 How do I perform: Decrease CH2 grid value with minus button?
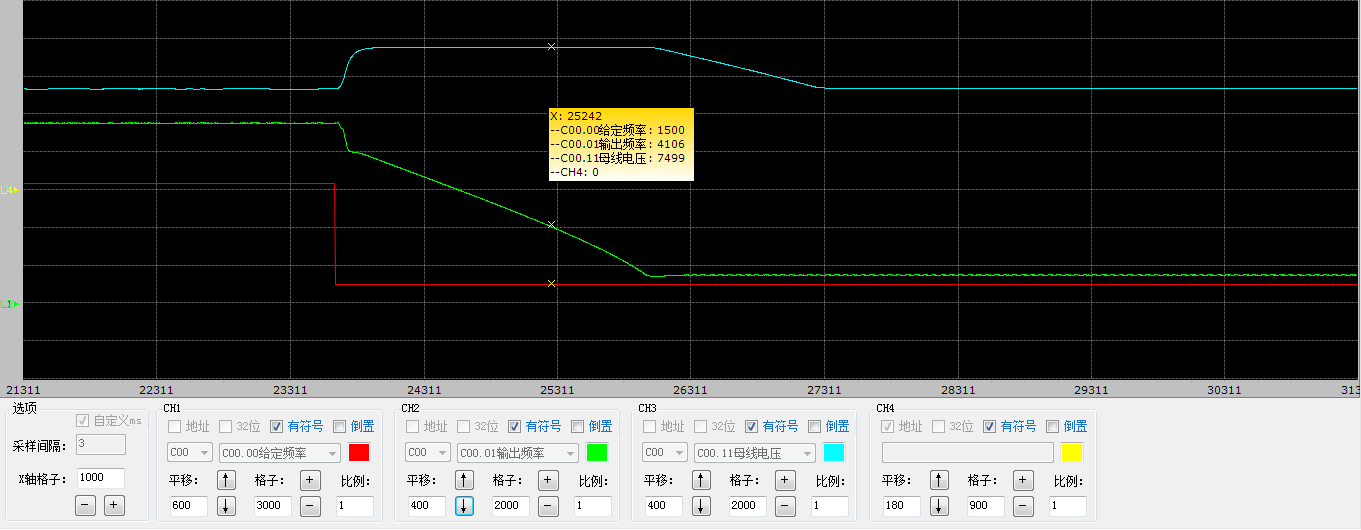(548, 505)
